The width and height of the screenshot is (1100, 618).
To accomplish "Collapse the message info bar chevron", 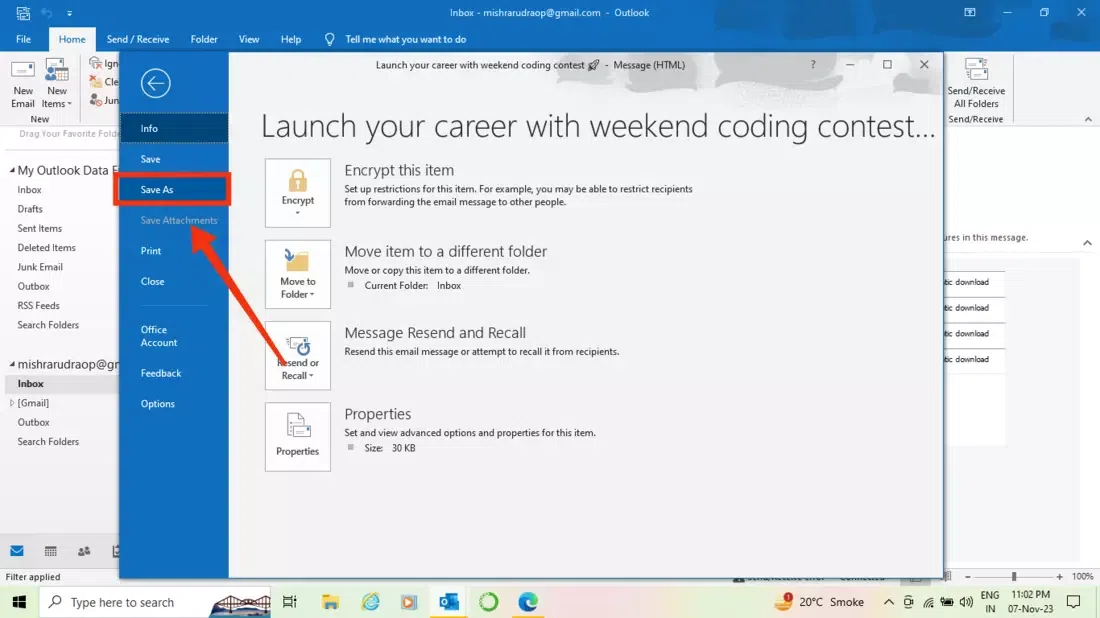I will tap(1087, 243).
